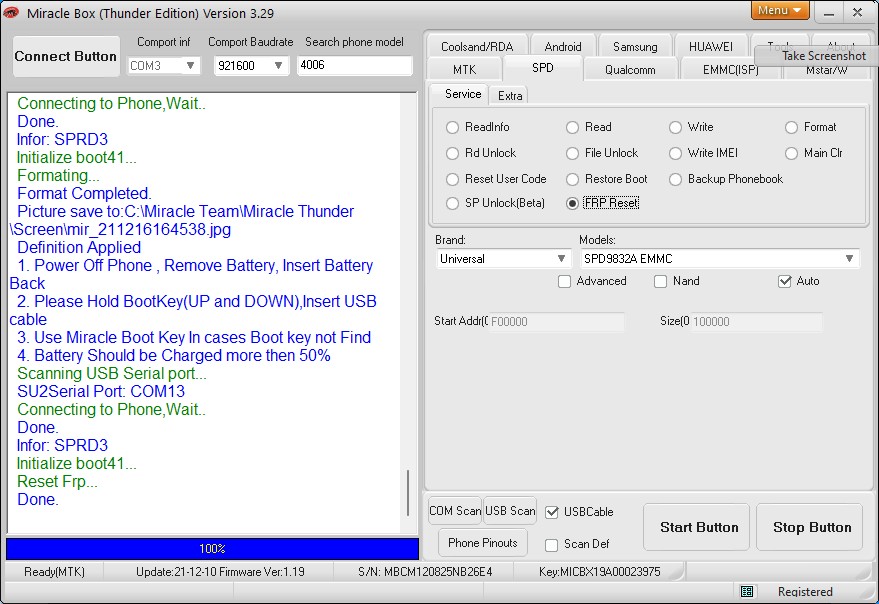879x604 pixels.
Task: Open the Comport inf COM3 dropdown
Action: click(190, 66)
